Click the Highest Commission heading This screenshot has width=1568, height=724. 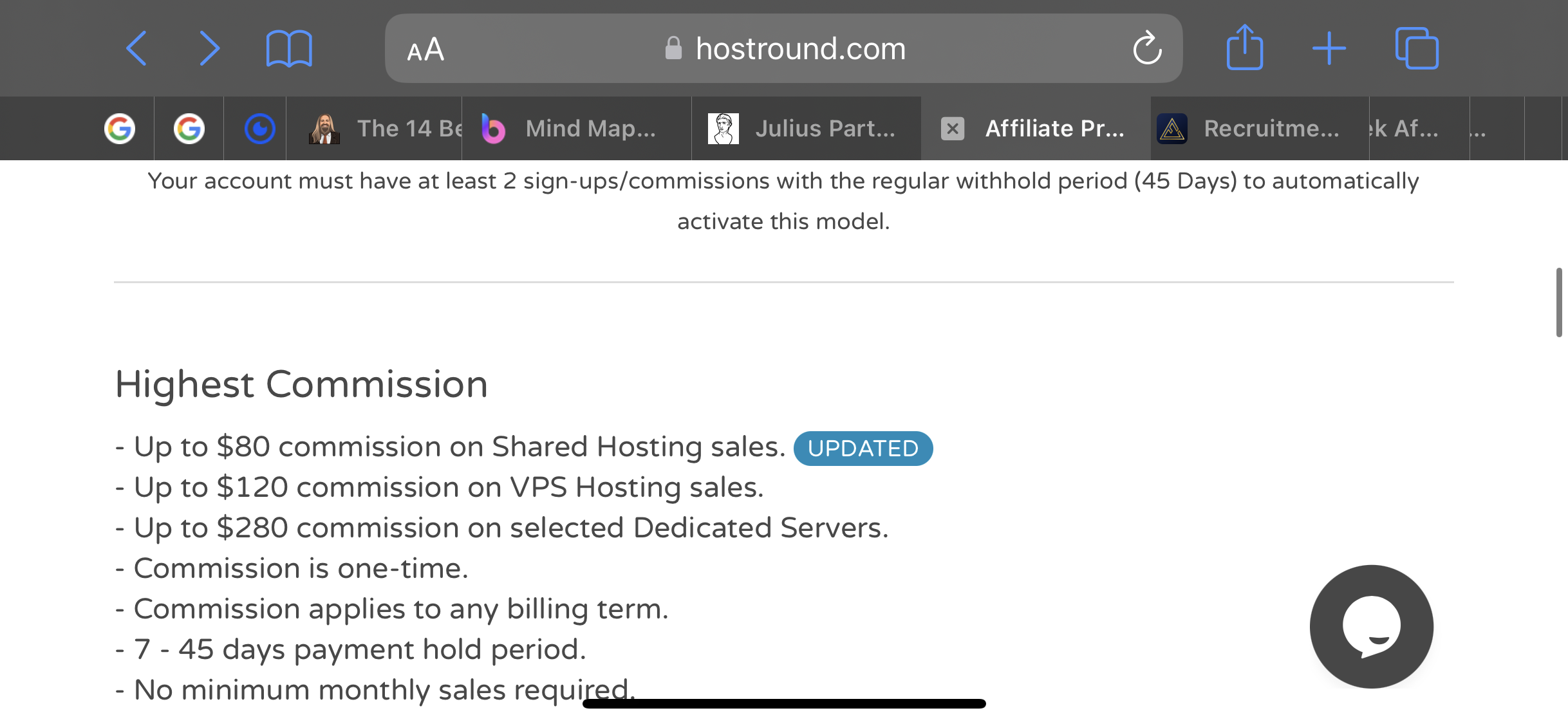point(301,384)
